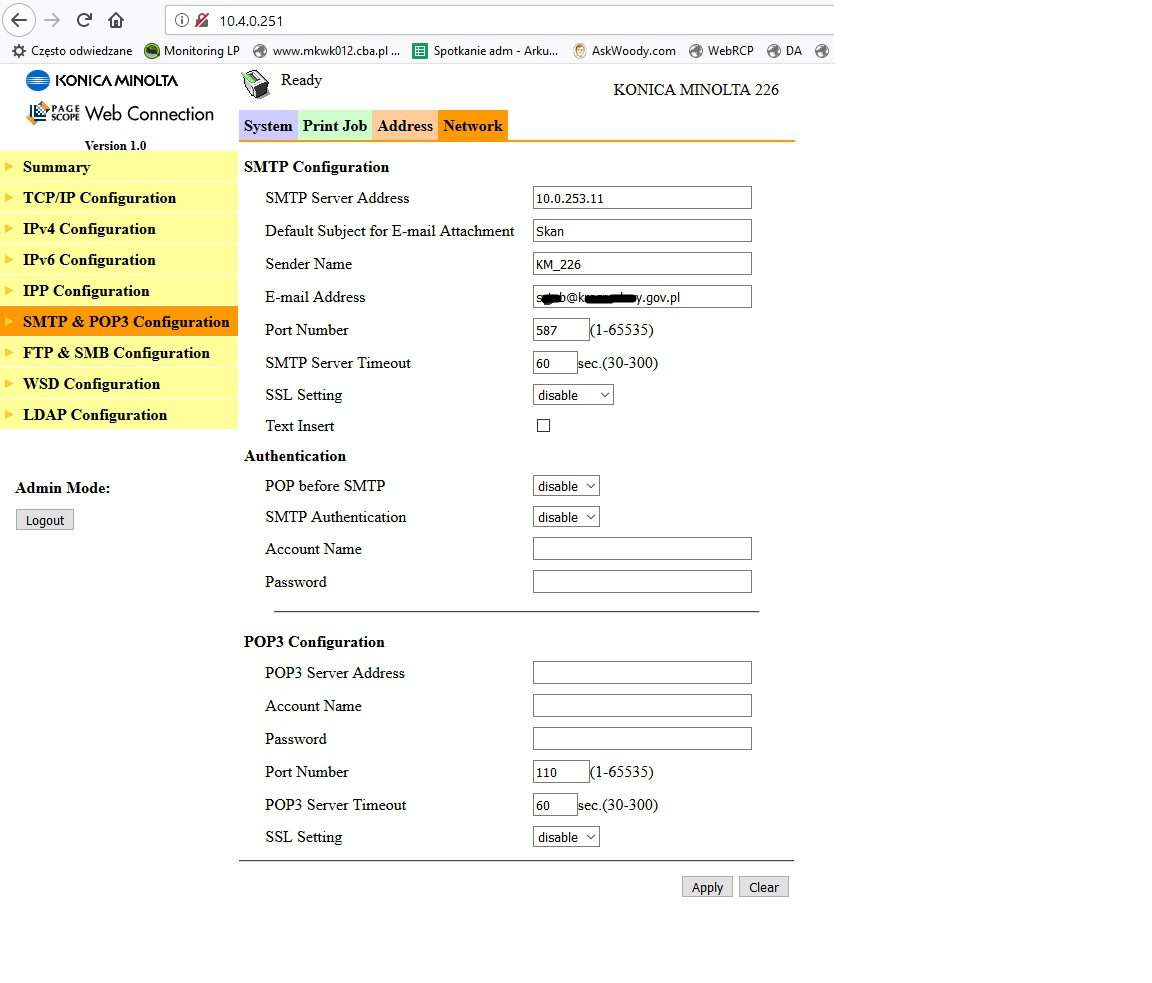Image resolution: width=1152 pixels, height=983 pixels.
Task: Open the SMTP Authentication dropdown
Action: click(x=566, y=517)
